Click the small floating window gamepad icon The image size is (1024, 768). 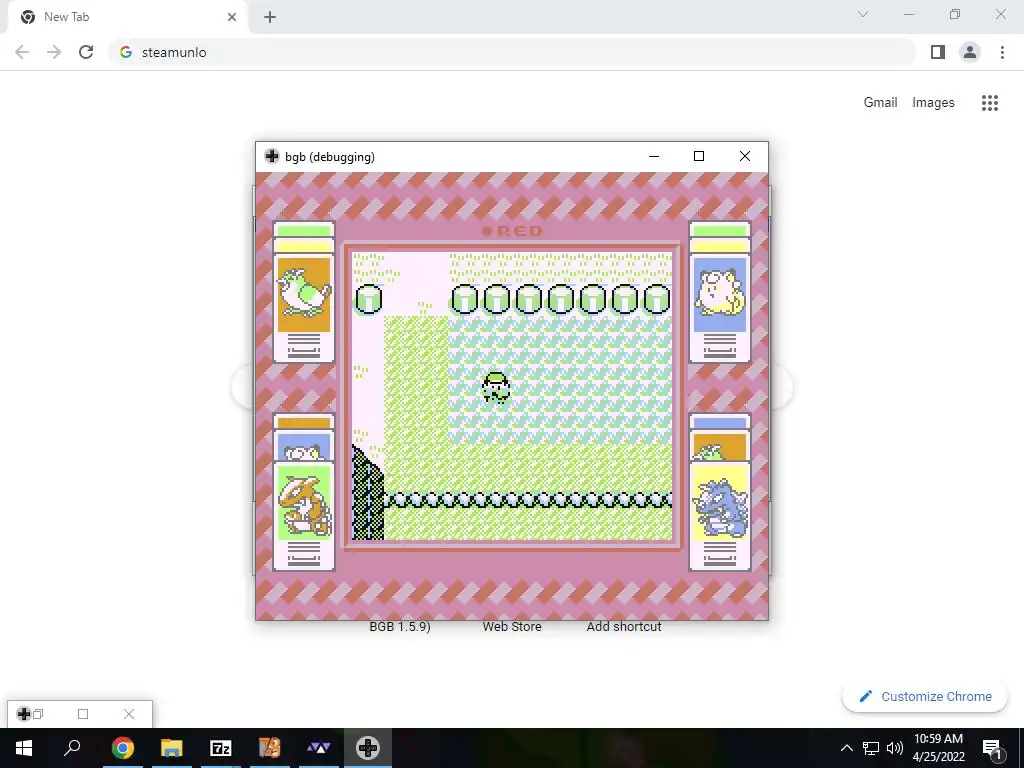click(24, 714)
